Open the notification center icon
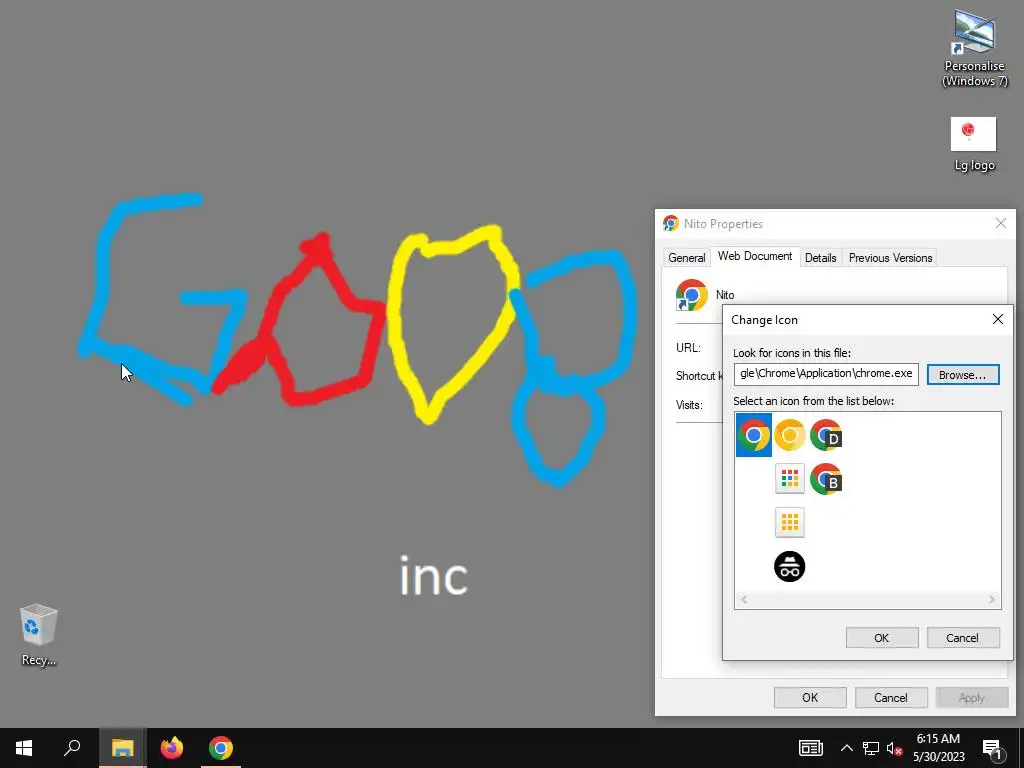 pos(992,749)
